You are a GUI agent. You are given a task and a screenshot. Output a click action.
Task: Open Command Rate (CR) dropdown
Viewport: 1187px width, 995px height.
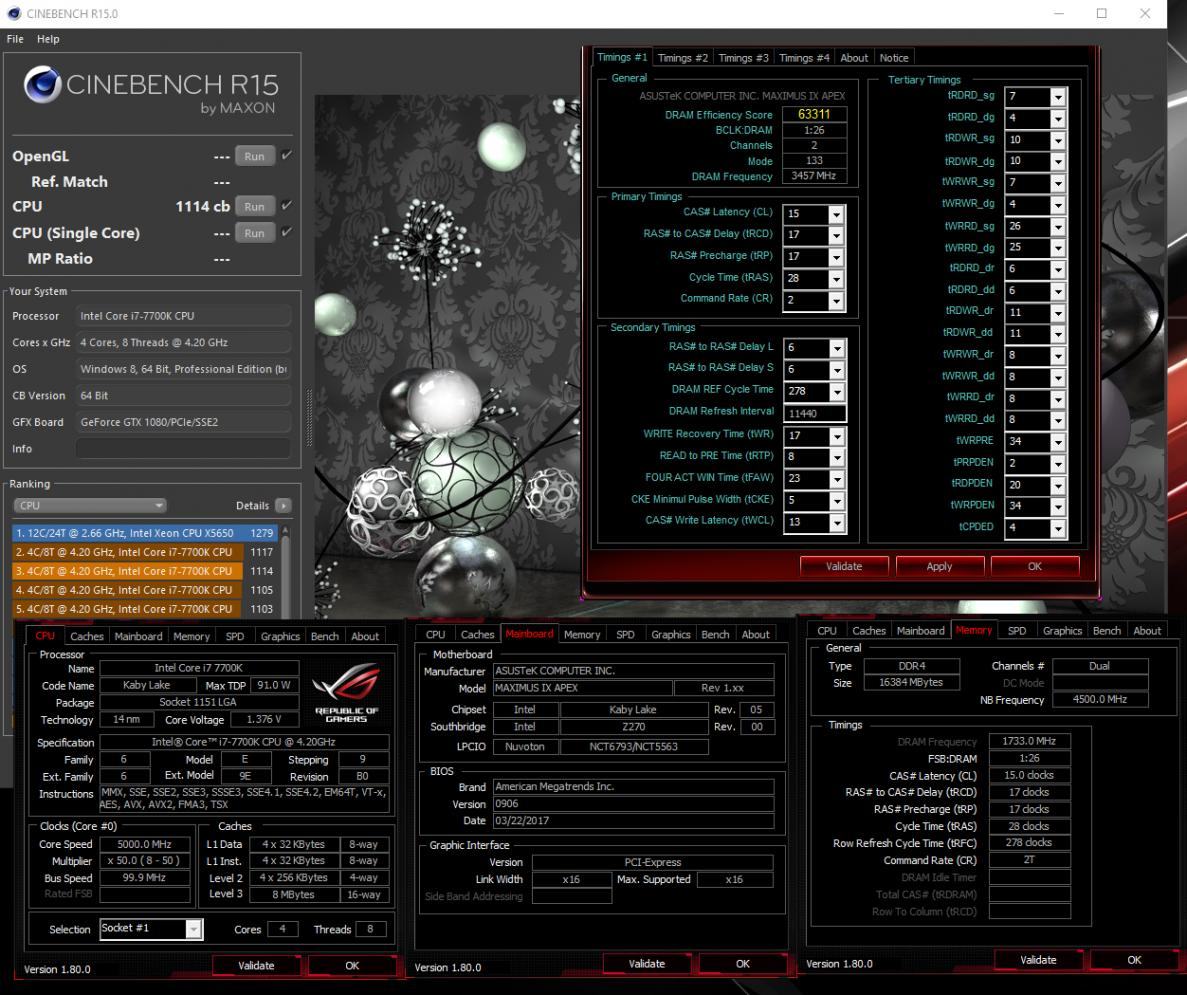[x=836, y=301]
